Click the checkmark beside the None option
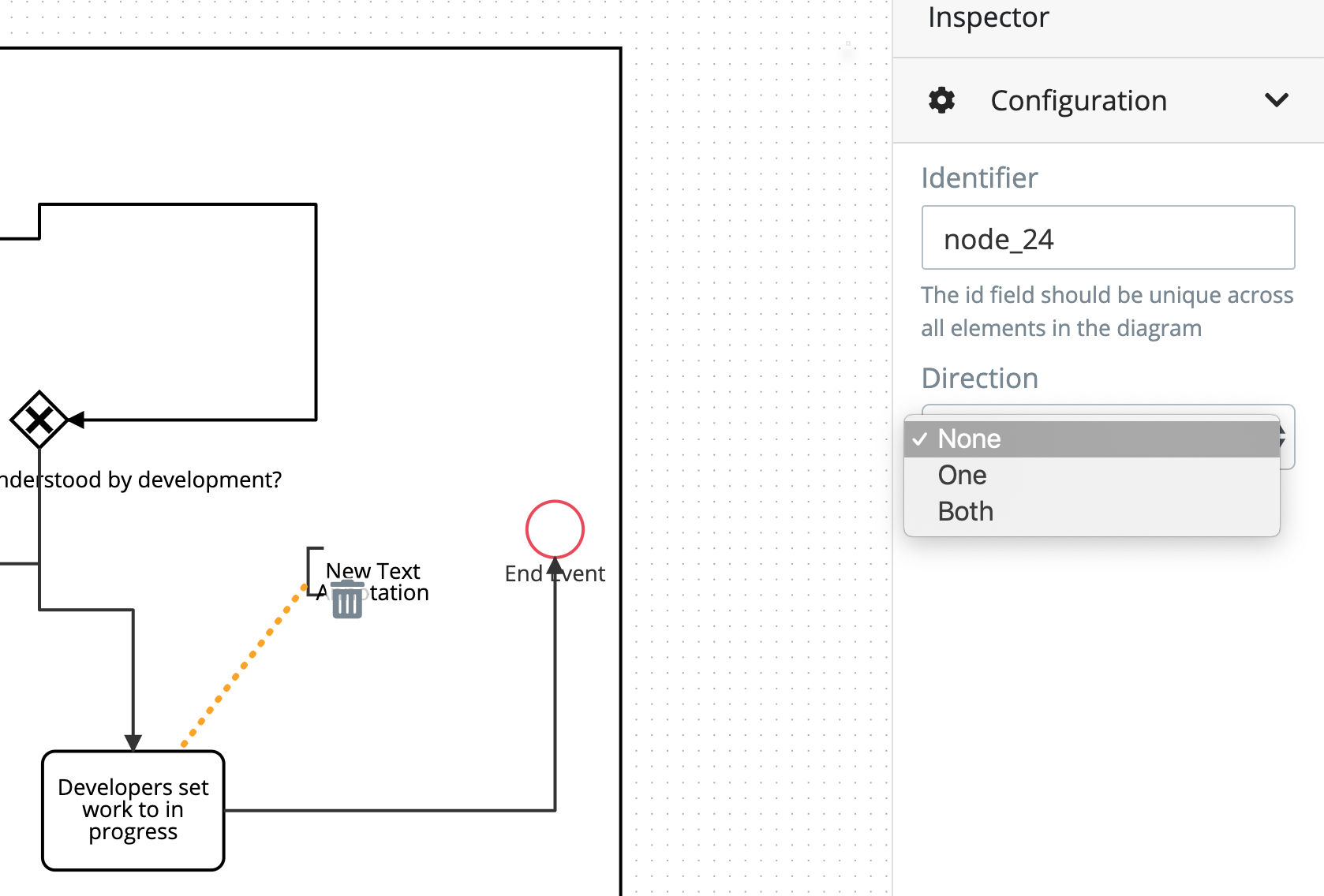Viewport: 1324px width, 896px height. pyautogui.click(x=920, y=439)
